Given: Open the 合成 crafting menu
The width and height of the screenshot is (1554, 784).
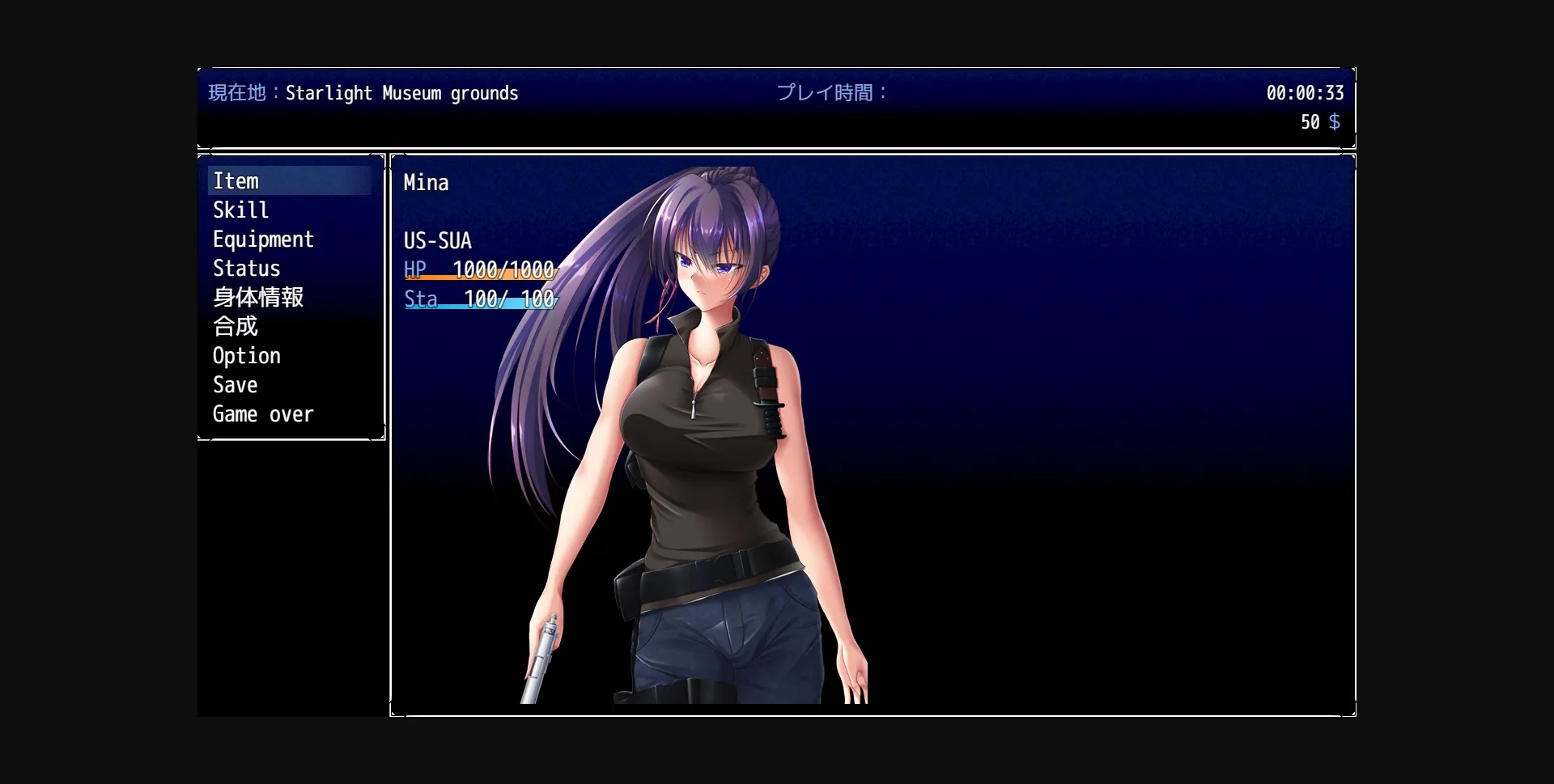Looking at the screenshot, I should 236,327.
